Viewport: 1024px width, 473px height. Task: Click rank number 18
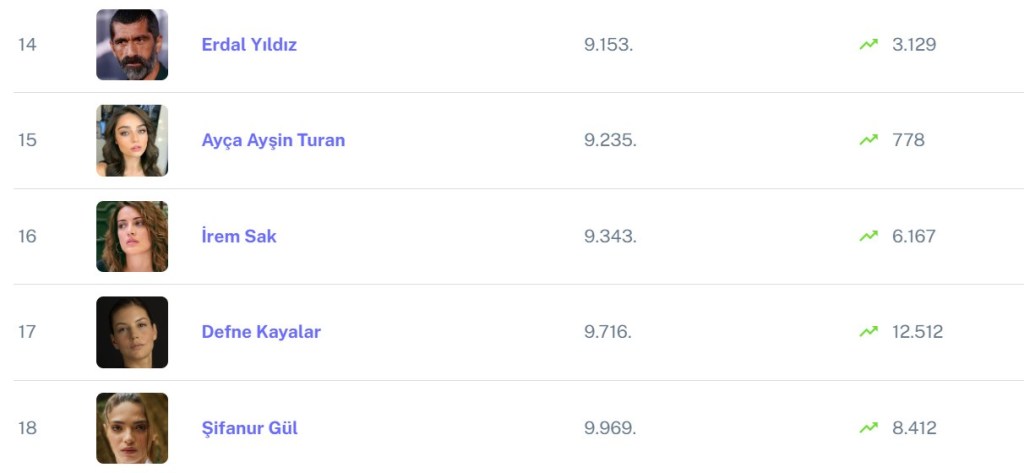27,428
